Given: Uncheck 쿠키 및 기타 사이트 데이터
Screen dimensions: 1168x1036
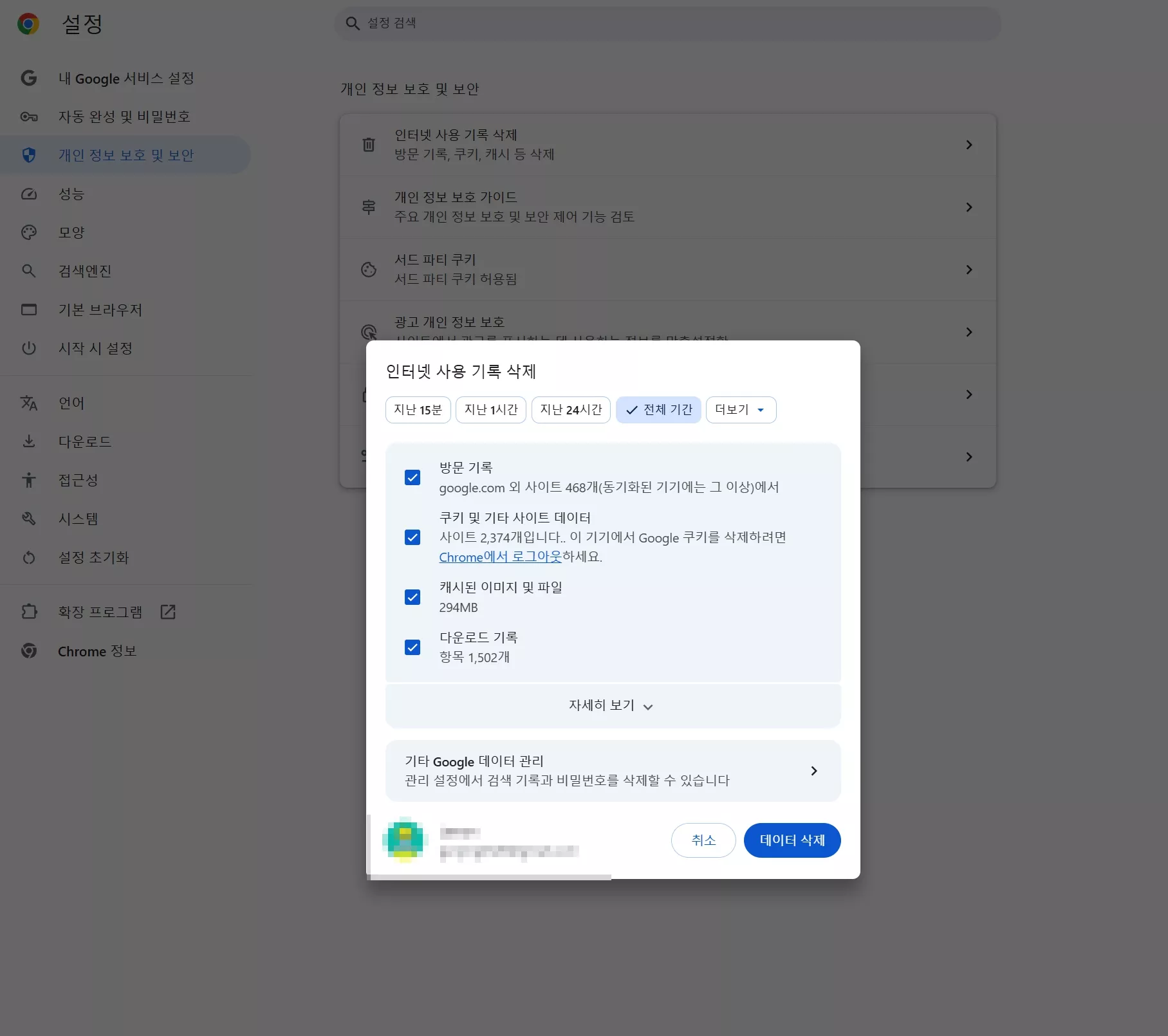Looking at the screenshot, I should point(413,537).
